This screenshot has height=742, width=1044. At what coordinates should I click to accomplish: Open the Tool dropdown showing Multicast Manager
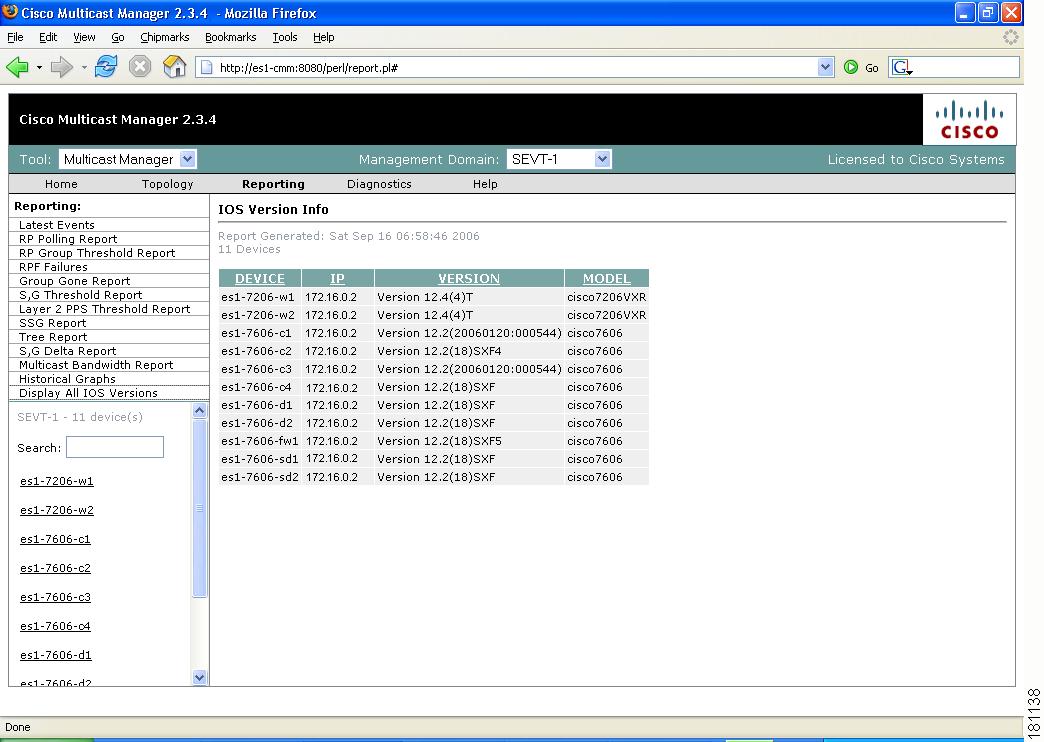tap(128, 159)
